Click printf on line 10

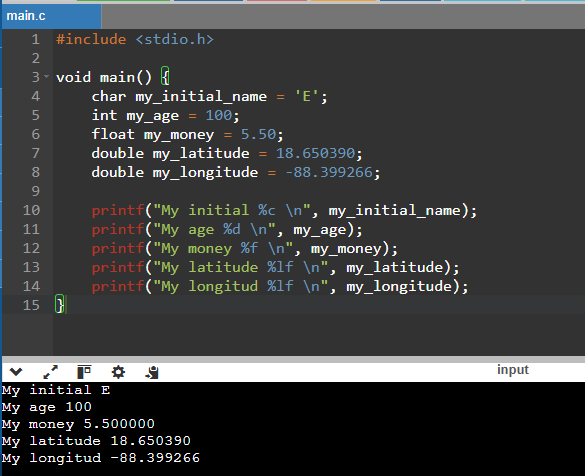(118, 210)
